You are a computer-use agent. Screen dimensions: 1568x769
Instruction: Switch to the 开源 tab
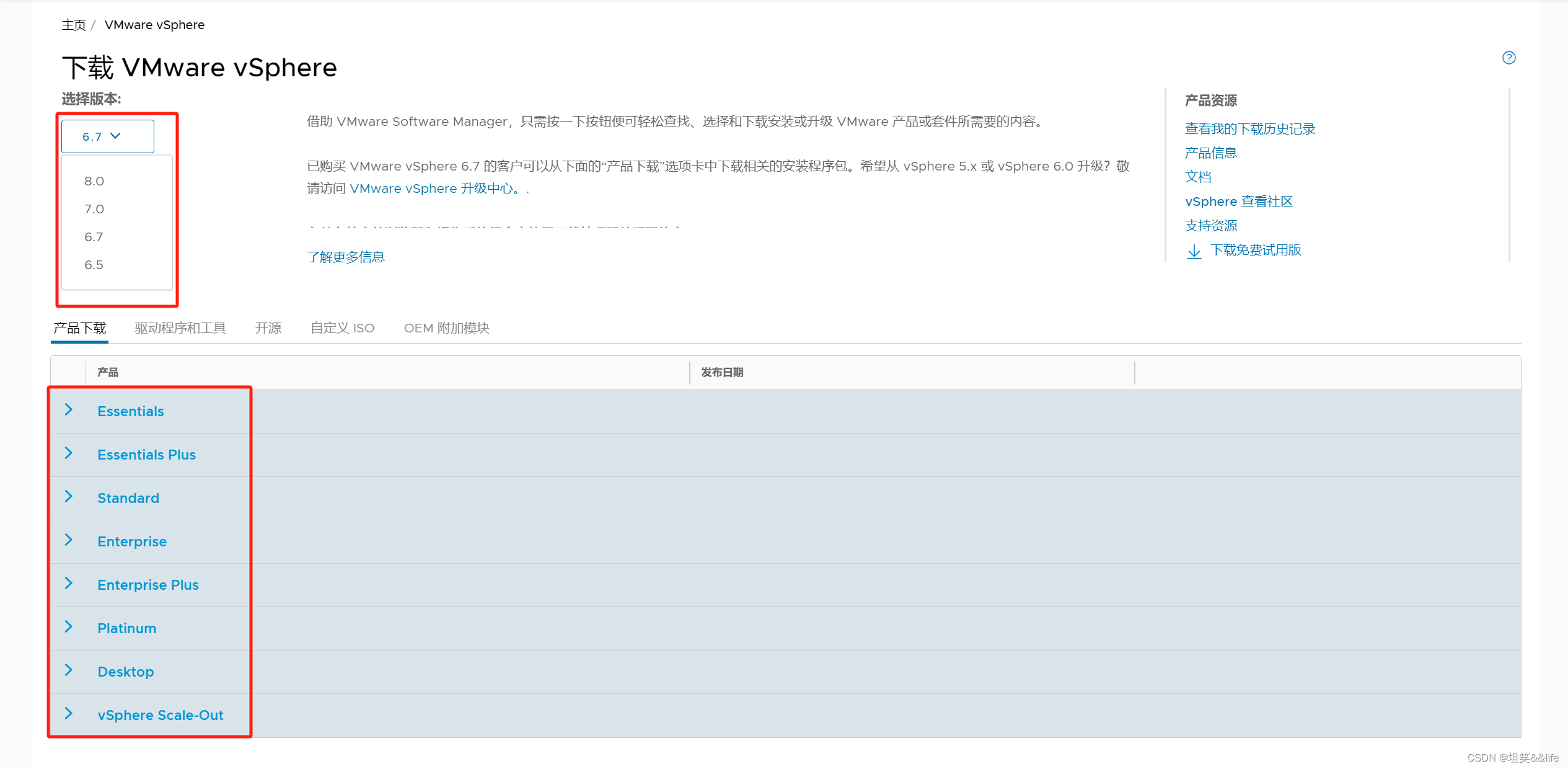pyautogui.click(x=268, y=328)
